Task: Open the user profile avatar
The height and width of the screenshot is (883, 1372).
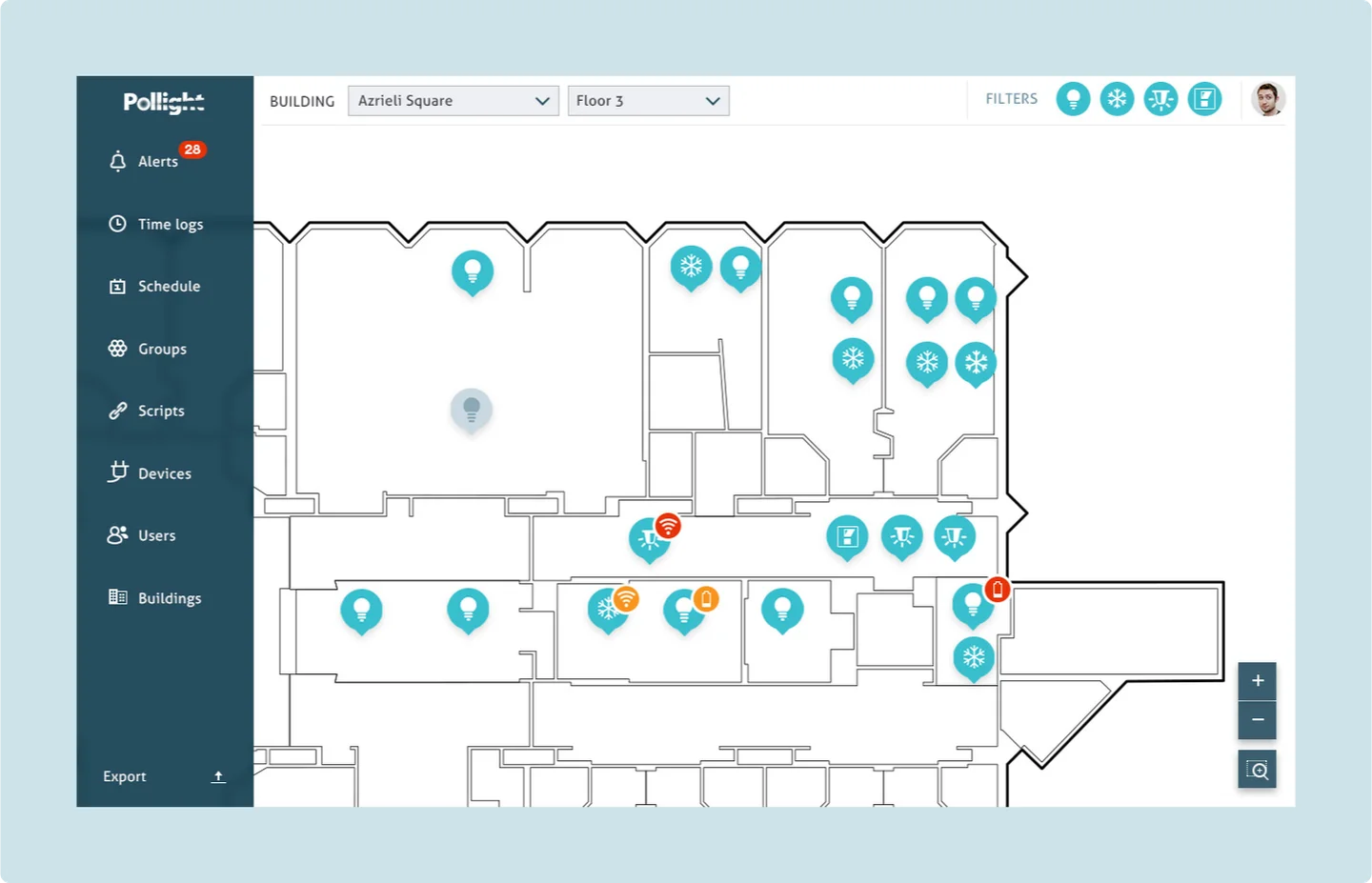Action: point(1268,98)
